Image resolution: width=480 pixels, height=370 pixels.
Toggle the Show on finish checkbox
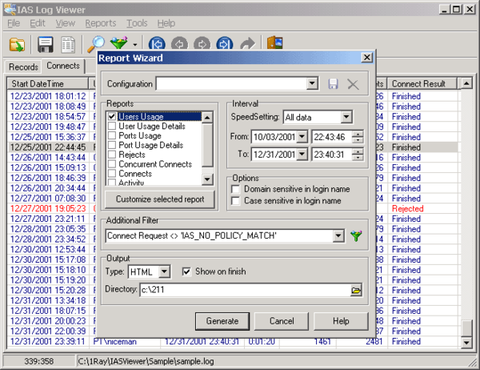(186, 271)
